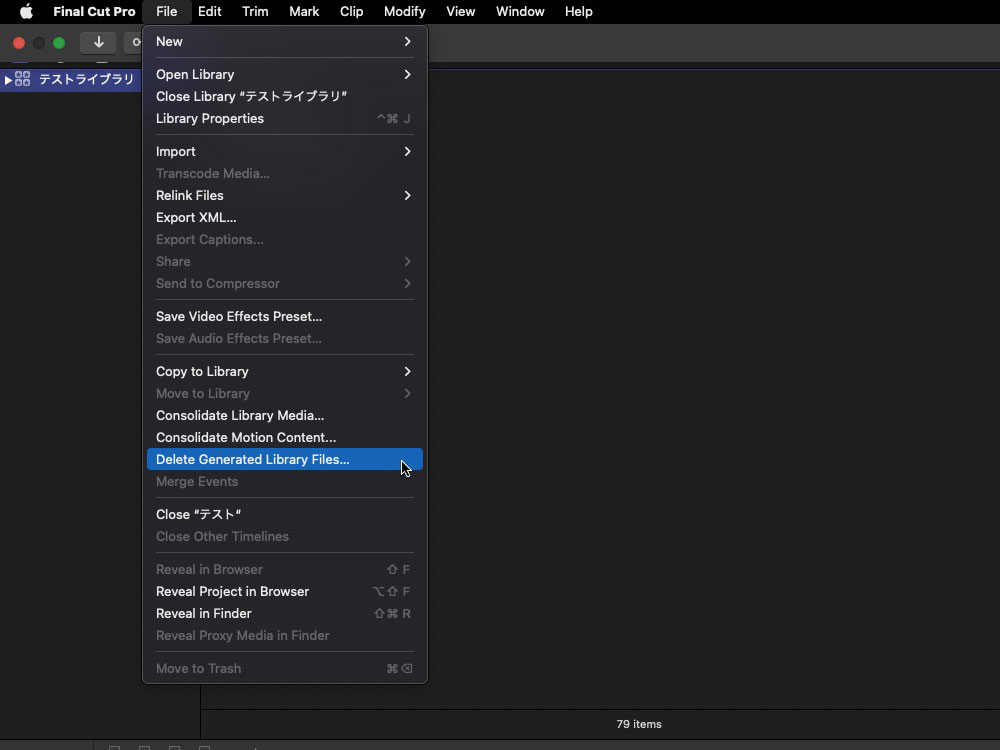Open the Apple menu
The image size is (1000, 750).
point(26,11)
